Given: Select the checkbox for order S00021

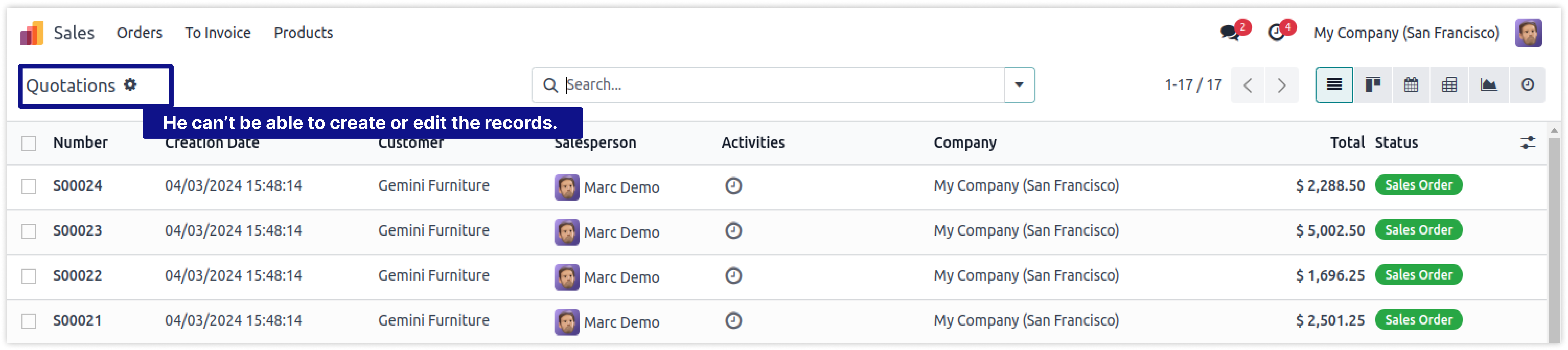Looking at the screenshot, I should point(29,321).
